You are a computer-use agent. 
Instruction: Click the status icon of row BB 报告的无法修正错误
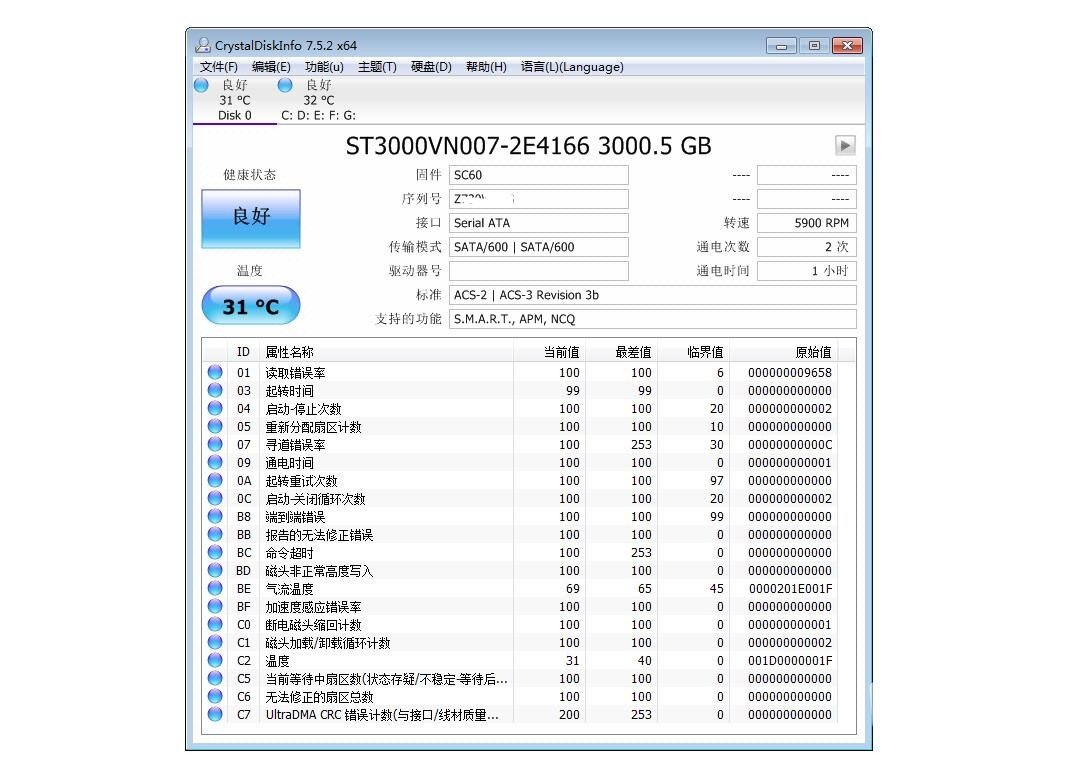click(215, 534)
